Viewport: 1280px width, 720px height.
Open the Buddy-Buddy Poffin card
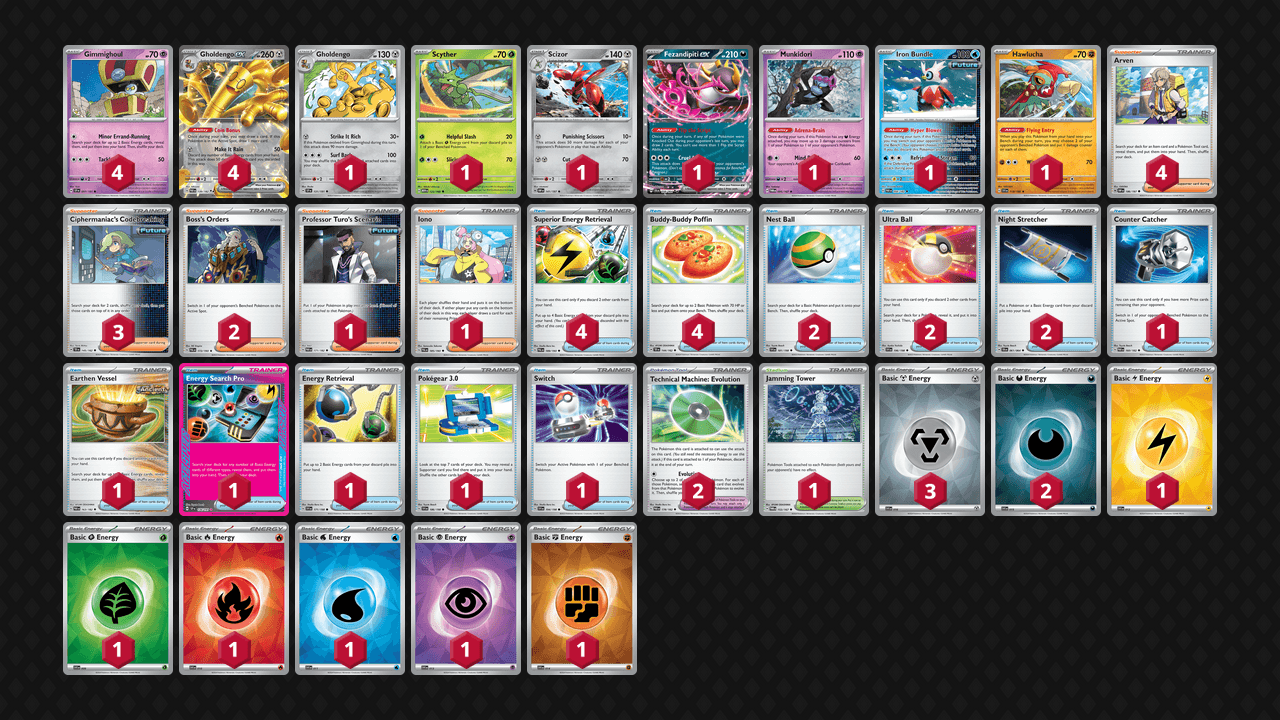[698, 280]
